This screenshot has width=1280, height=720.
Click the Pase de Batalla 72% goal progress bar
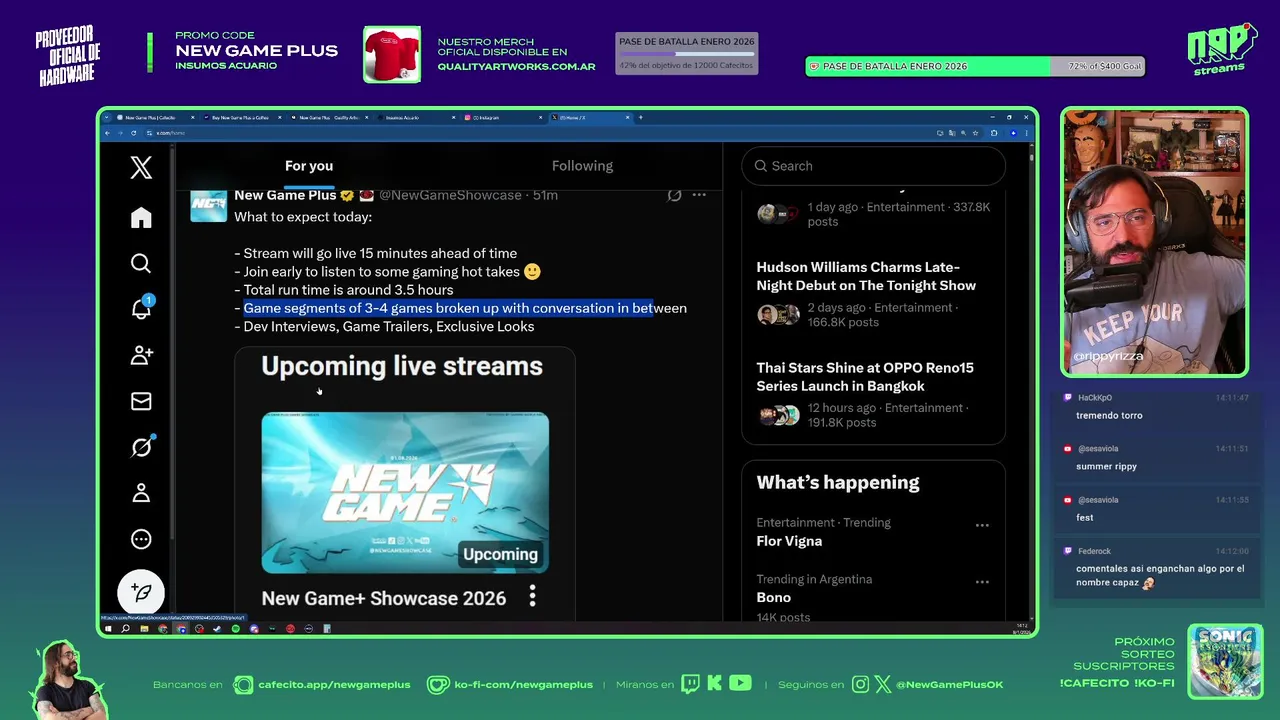975,66
